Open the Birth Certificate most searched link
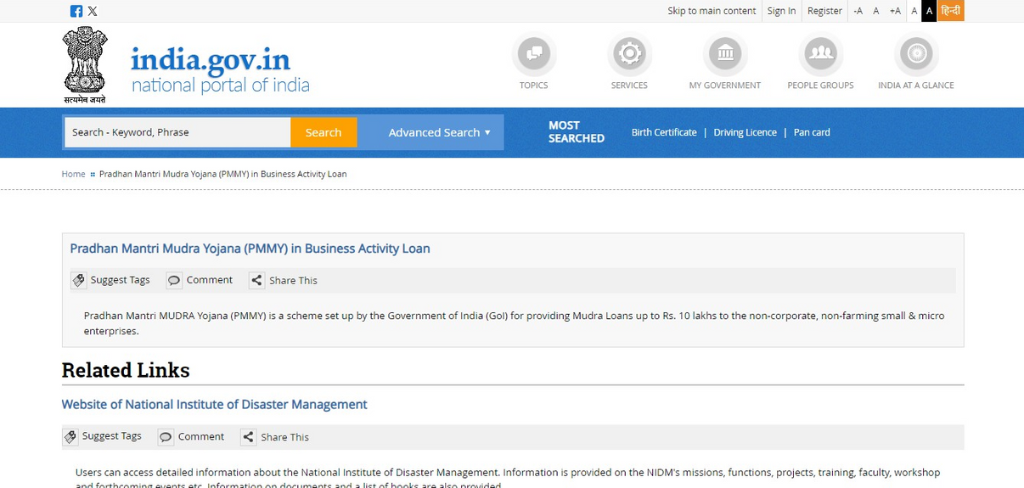Screen dimensions: 1024x488 coord(664,133)
